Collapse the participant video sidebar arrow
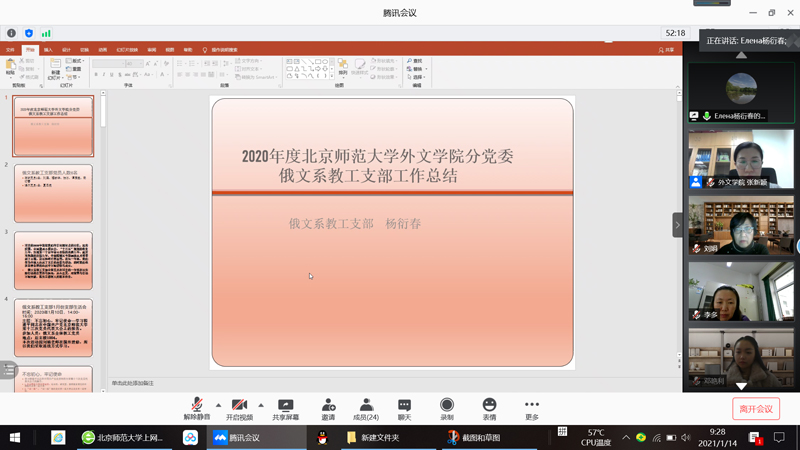Viewport: 800px width, 450px height. [x=677, y=225]
